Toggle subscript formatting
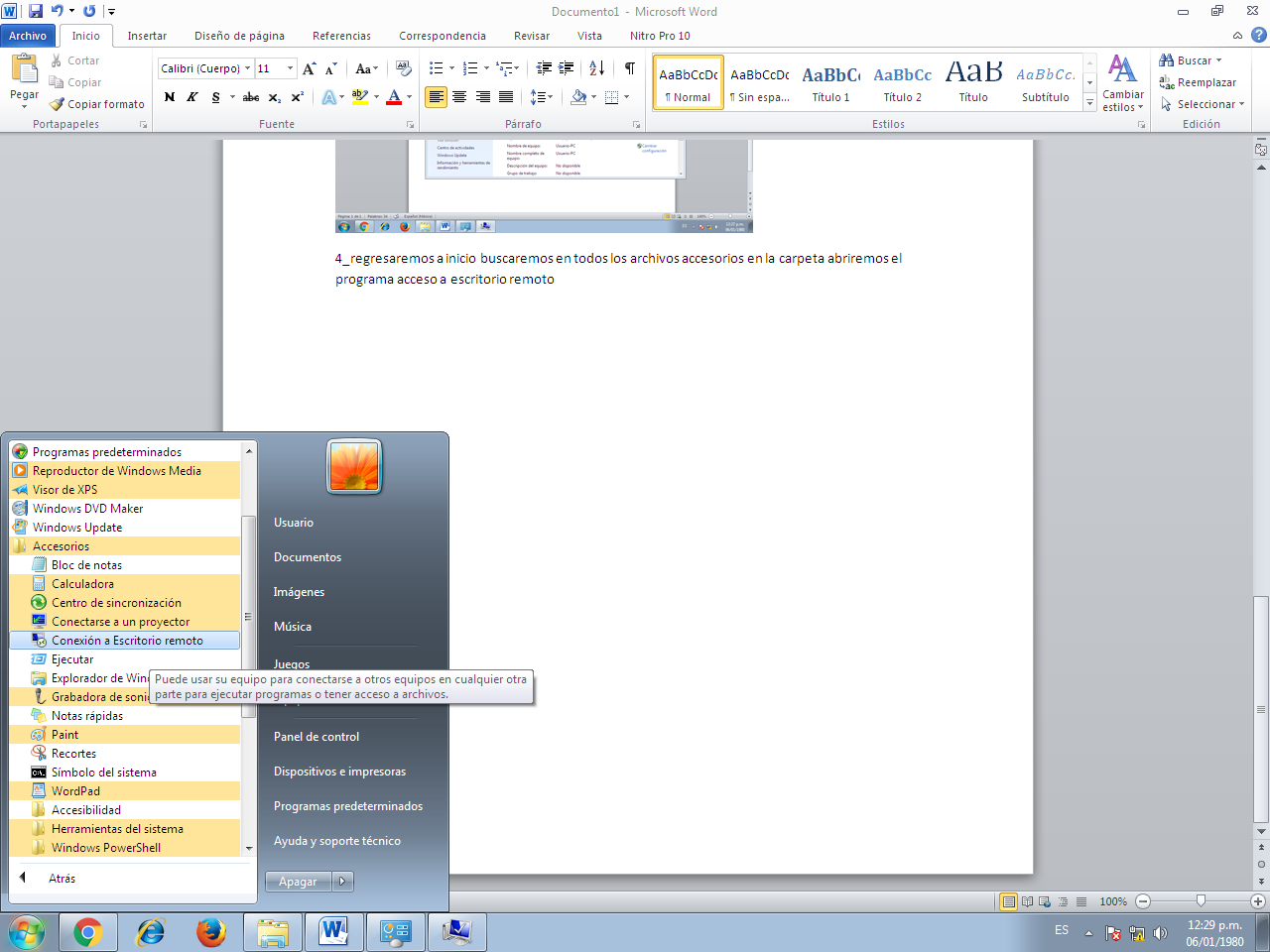1270x952 pixels. pyautogui.click(x=275, y=97)
